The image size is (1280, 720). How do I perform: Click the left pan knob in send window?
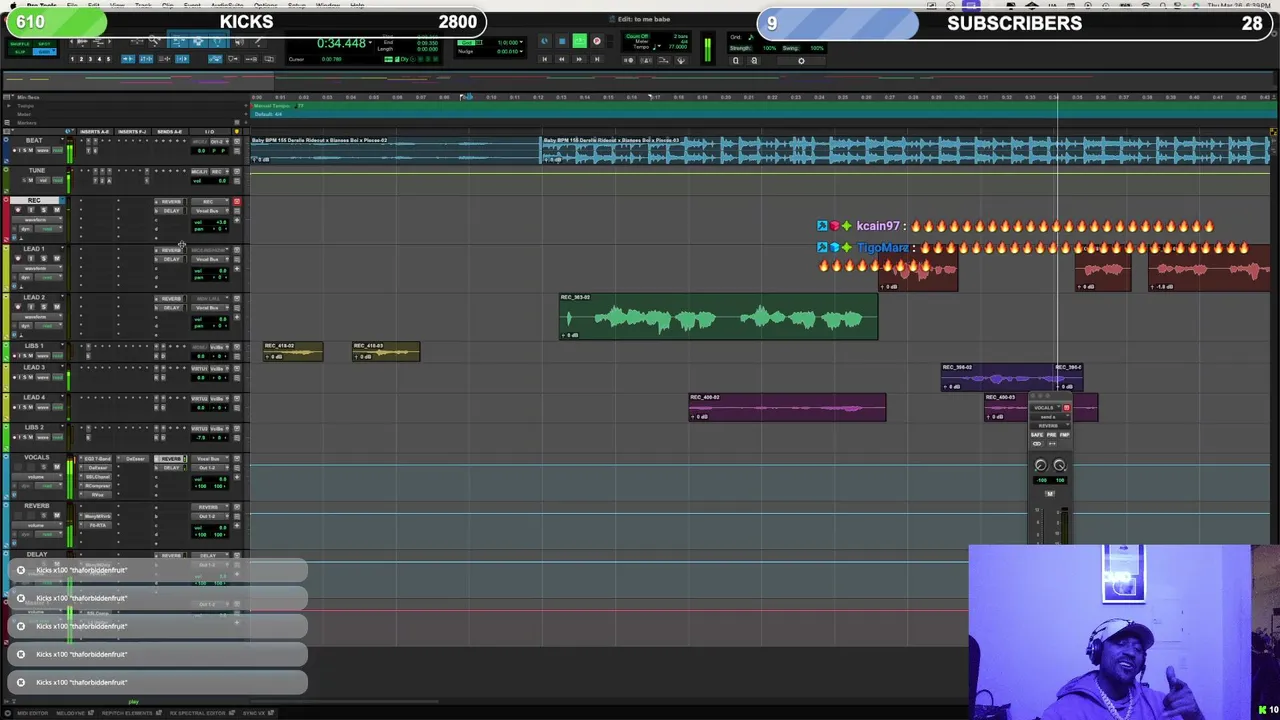click(1040, 465)
